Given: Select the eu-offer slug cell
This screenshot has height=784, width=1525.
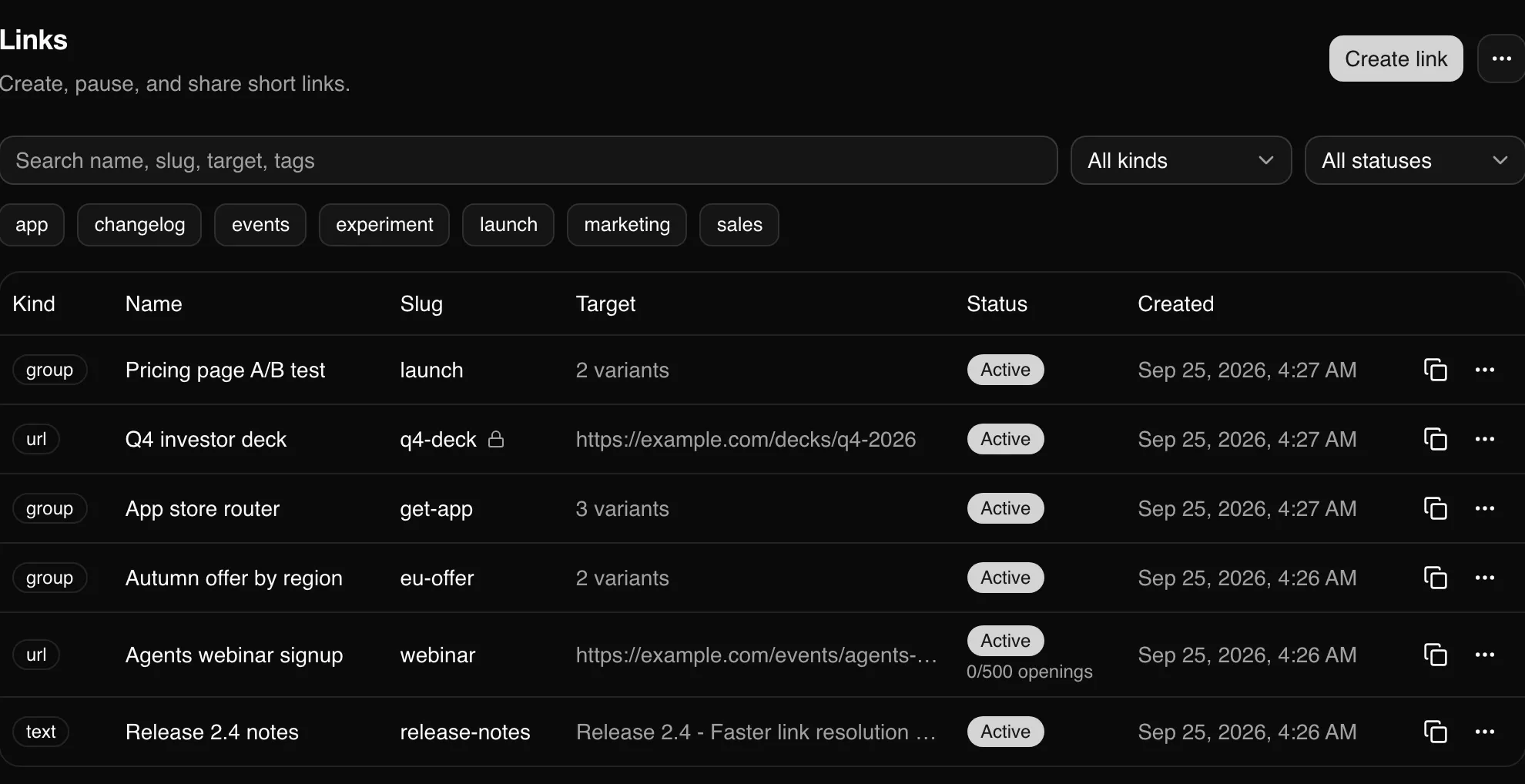Looking at the screenshot, I should 437,578.
